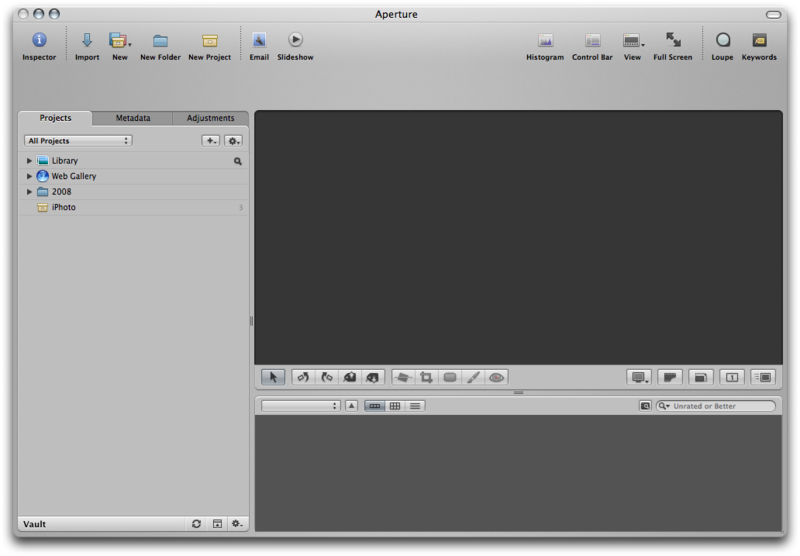Click the last tool strip button with lines
This screenshot has width=800, height=556.
[x=763, y=377]
